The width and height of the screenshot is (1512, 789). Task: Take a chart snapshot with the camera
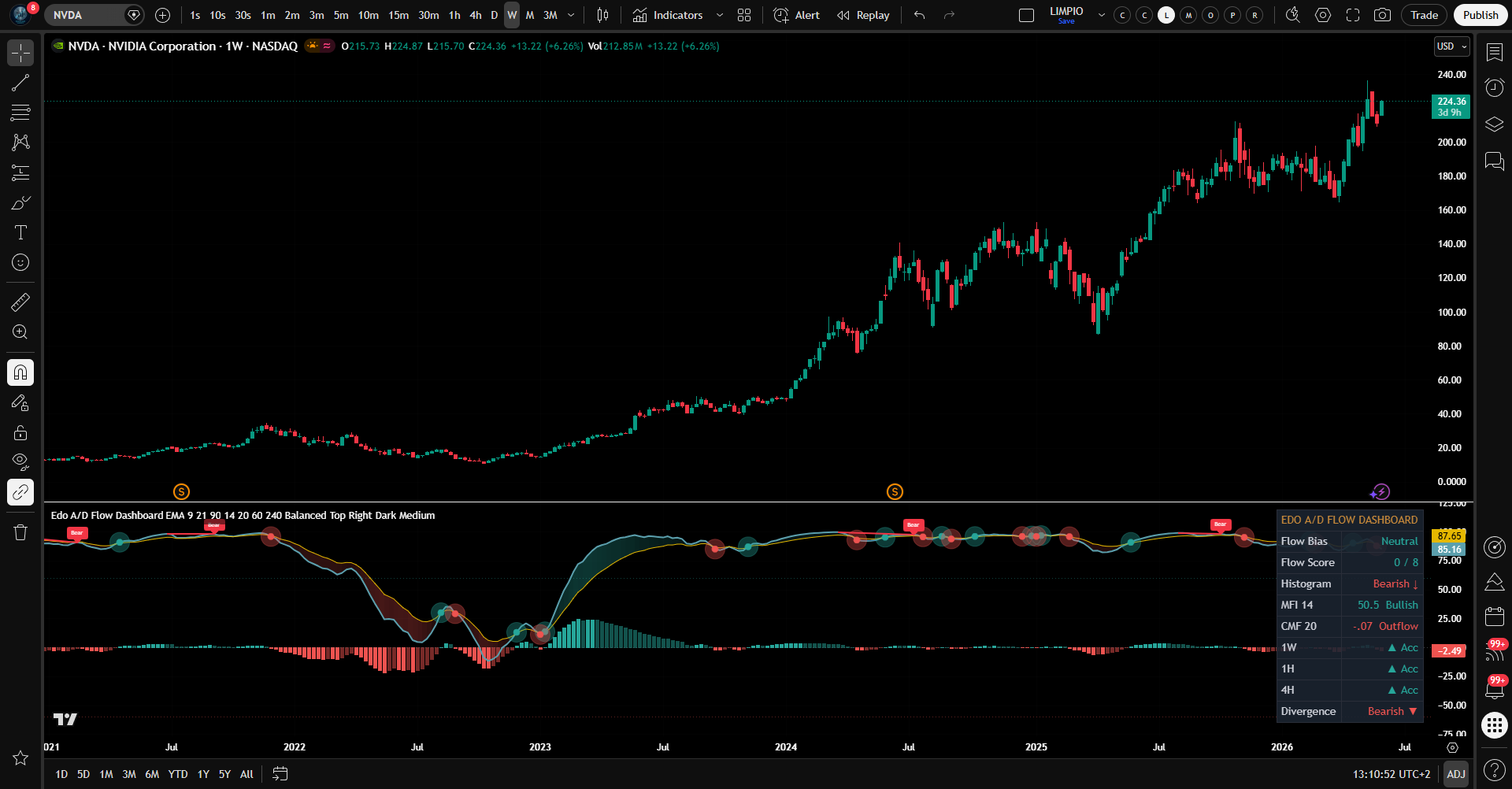[1382, 15]
